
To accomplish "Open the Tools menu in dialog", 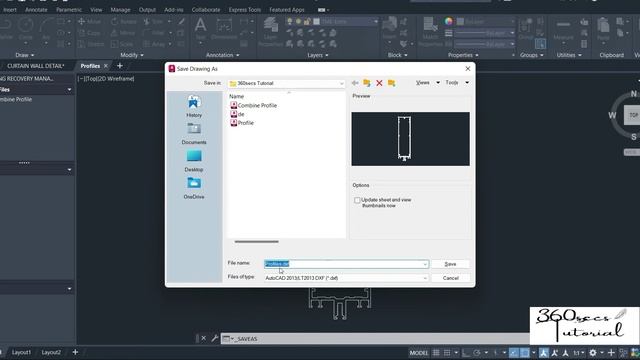I will (x=452, y=83).
